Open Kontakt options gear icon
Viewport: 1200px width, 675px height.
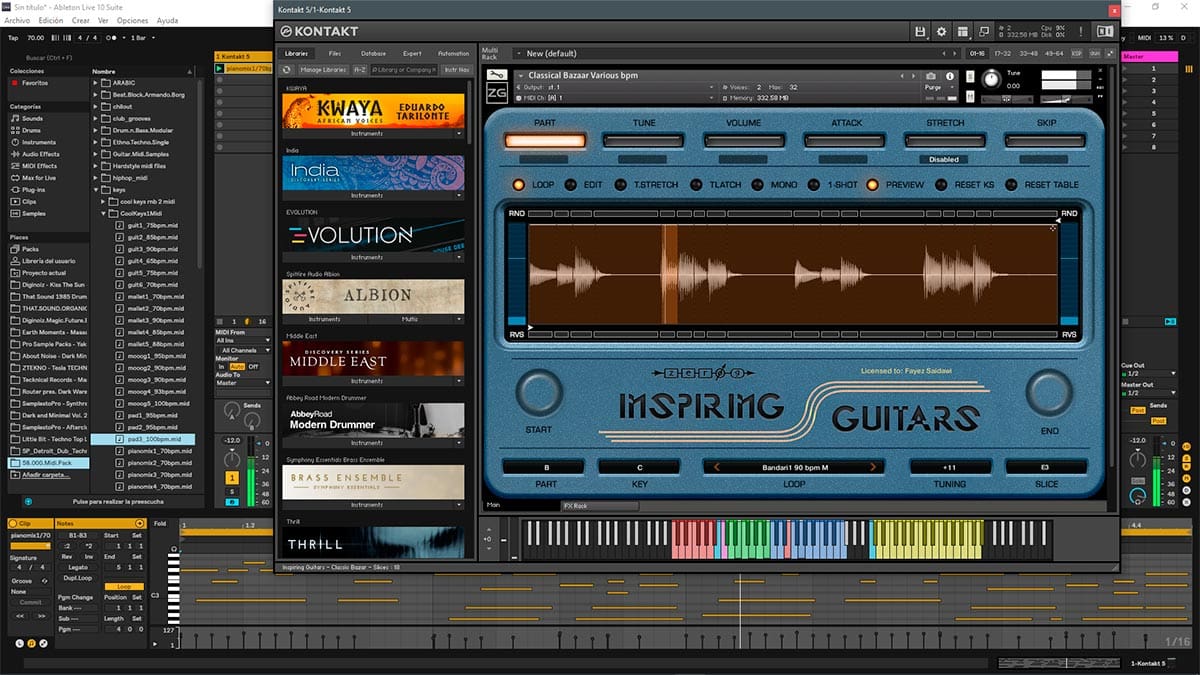coord(941,32)
